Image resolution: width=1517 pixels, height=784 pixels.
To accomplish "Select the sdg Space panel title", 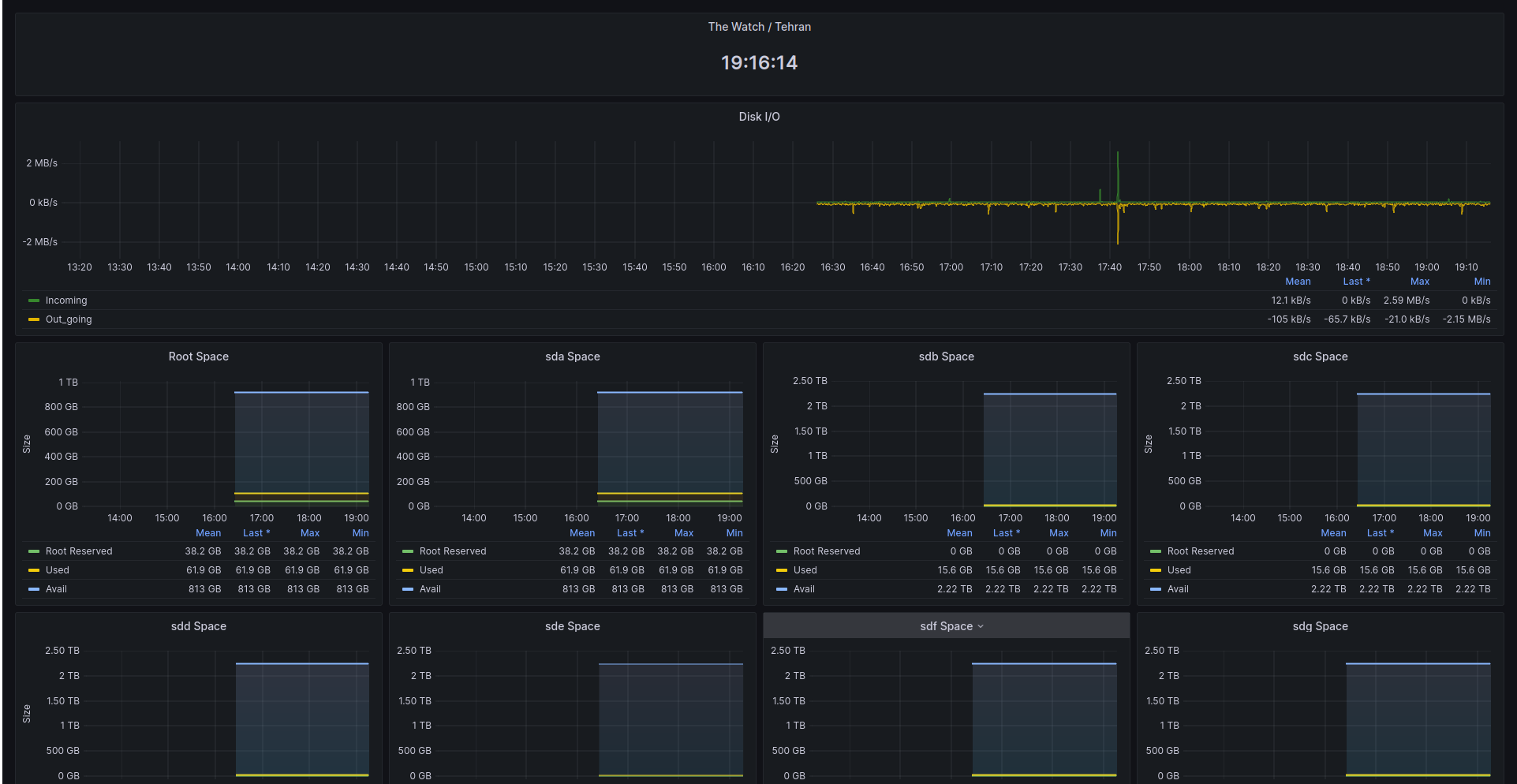I will (x=1320, y=626).
